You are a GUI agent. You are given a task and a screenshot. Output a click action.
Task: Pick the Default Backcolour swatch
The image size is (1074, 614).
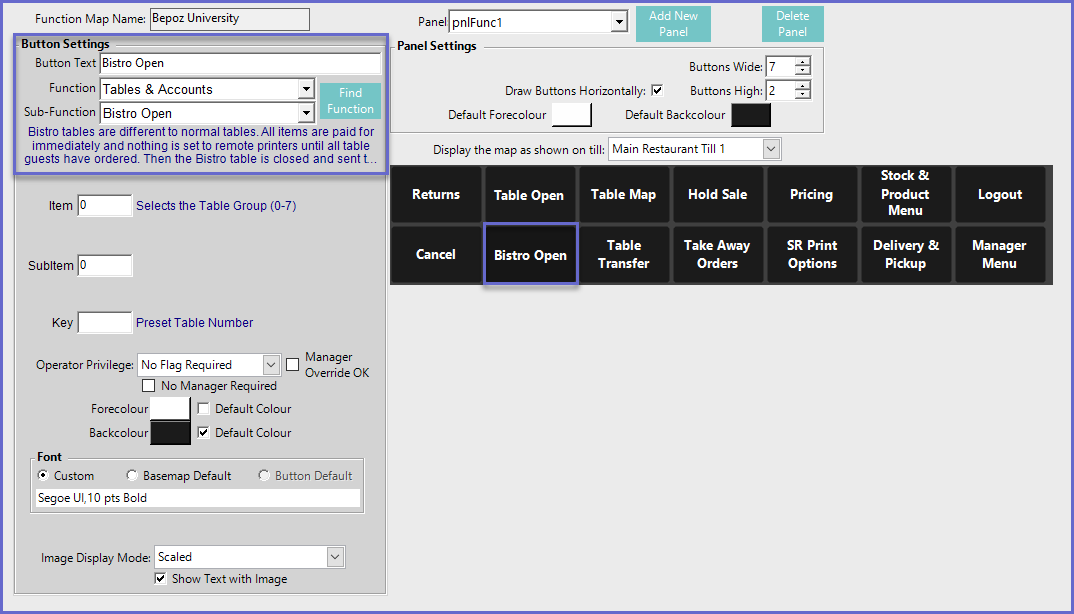pos(751,114)
